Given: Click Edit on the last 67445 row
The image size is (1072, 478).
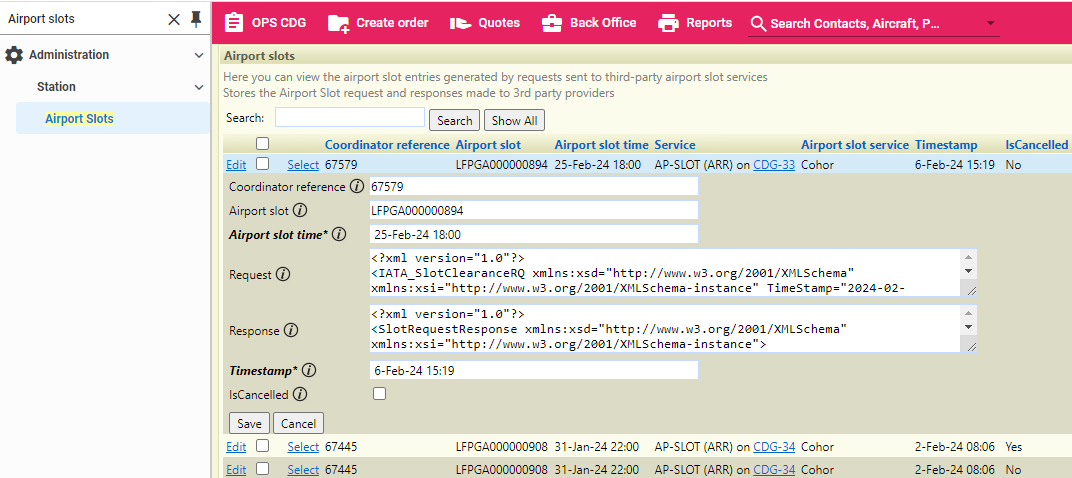Looking at the screenshot, I should point(236,470).
